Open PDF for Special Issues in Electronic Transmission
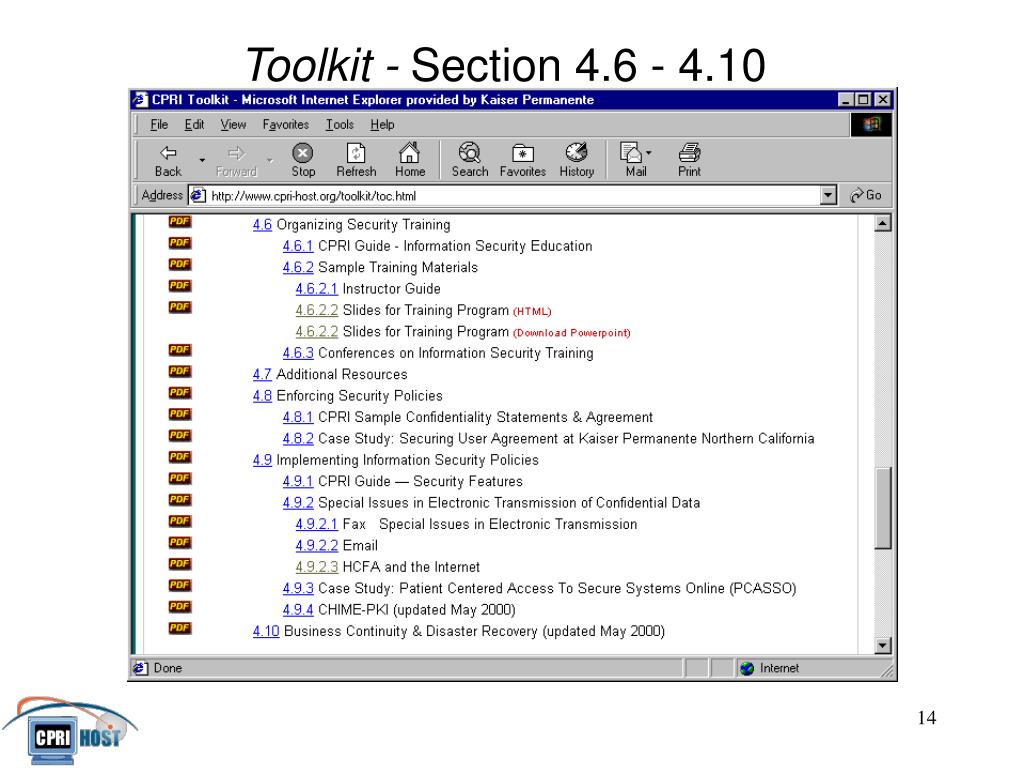Image resolution: width=1024 pixels, height=768 pixels. pos(180,500)
